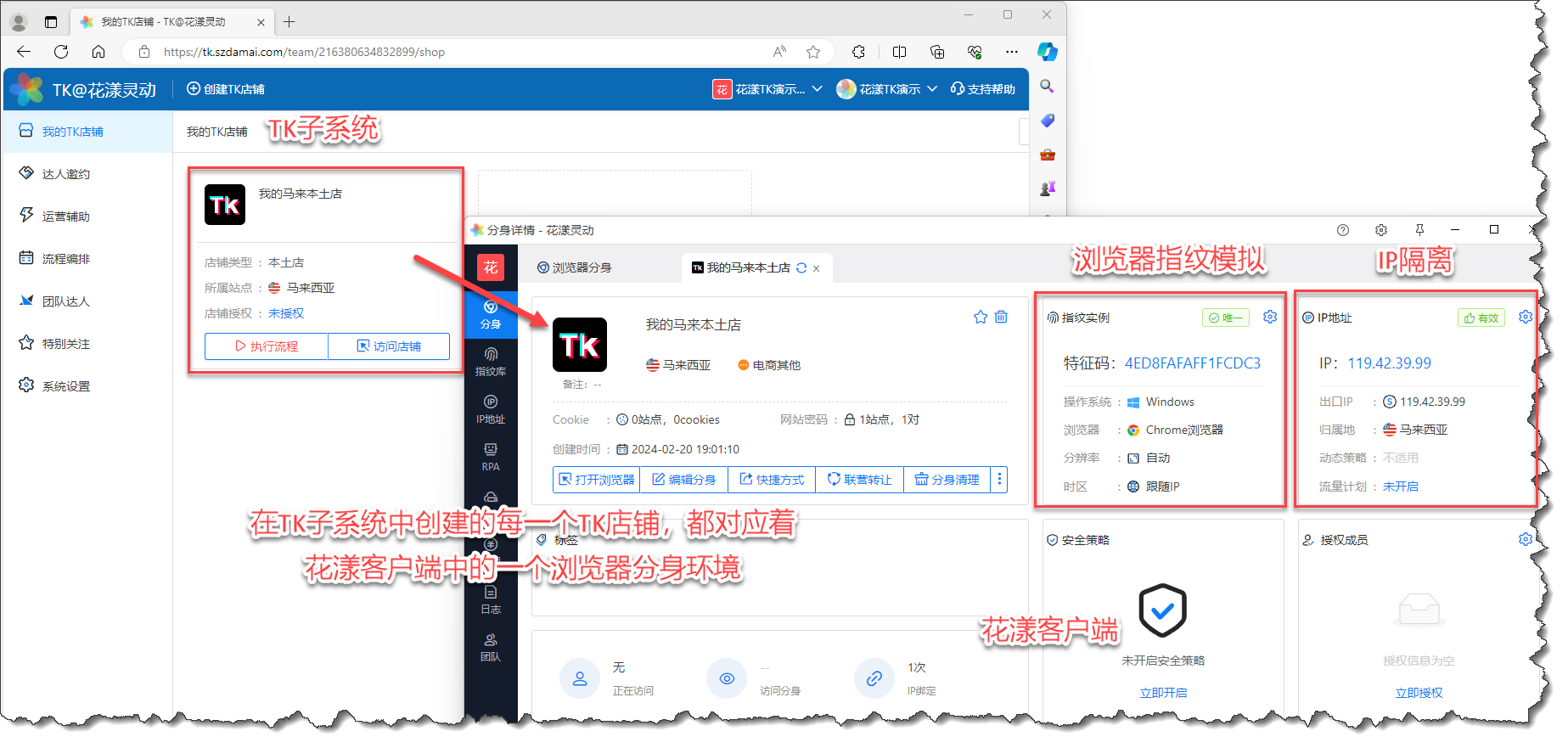
Task: Click the 打开浏览器 button
Action: click(x=597, y=480)
